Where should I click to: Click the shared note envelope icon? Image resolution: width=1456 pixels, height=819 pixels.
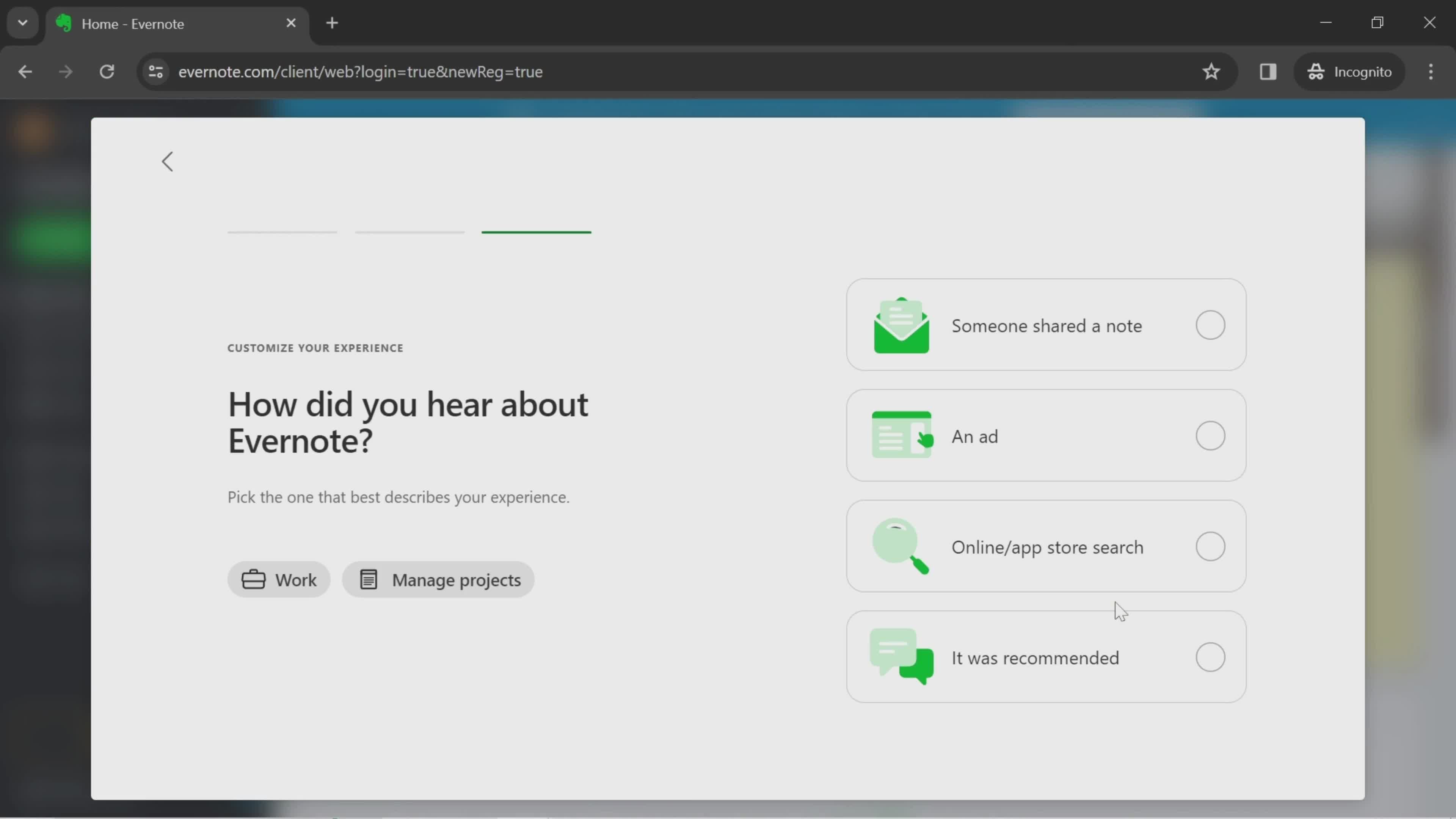click(901, 325)
